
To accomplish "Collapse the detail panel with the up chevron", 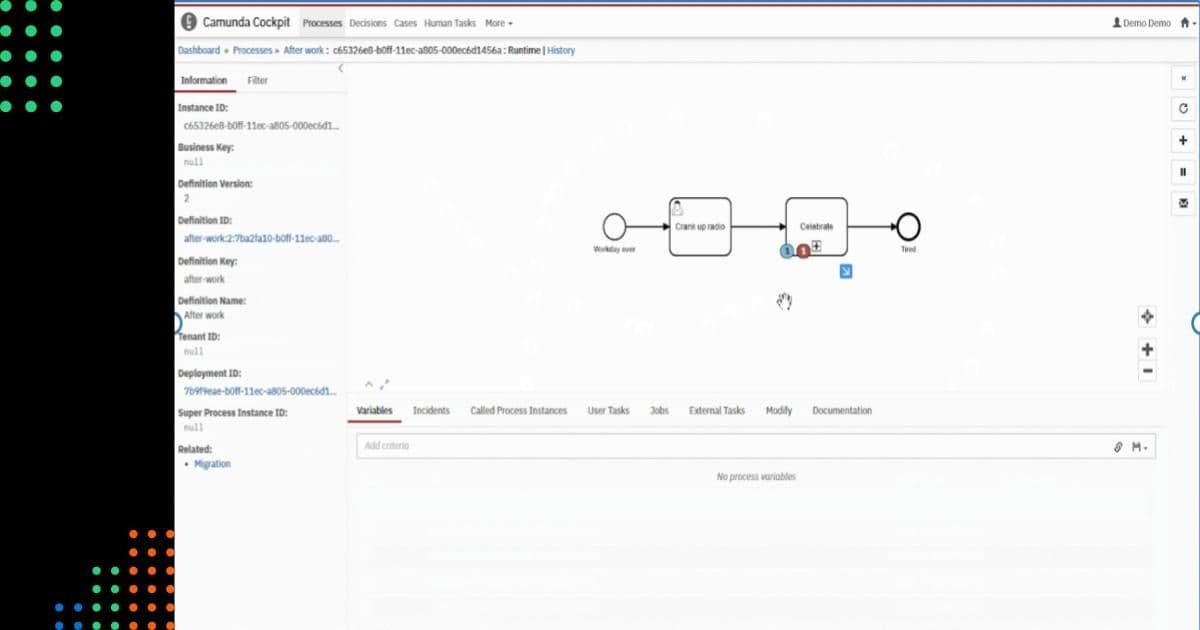I will (369, 383).
